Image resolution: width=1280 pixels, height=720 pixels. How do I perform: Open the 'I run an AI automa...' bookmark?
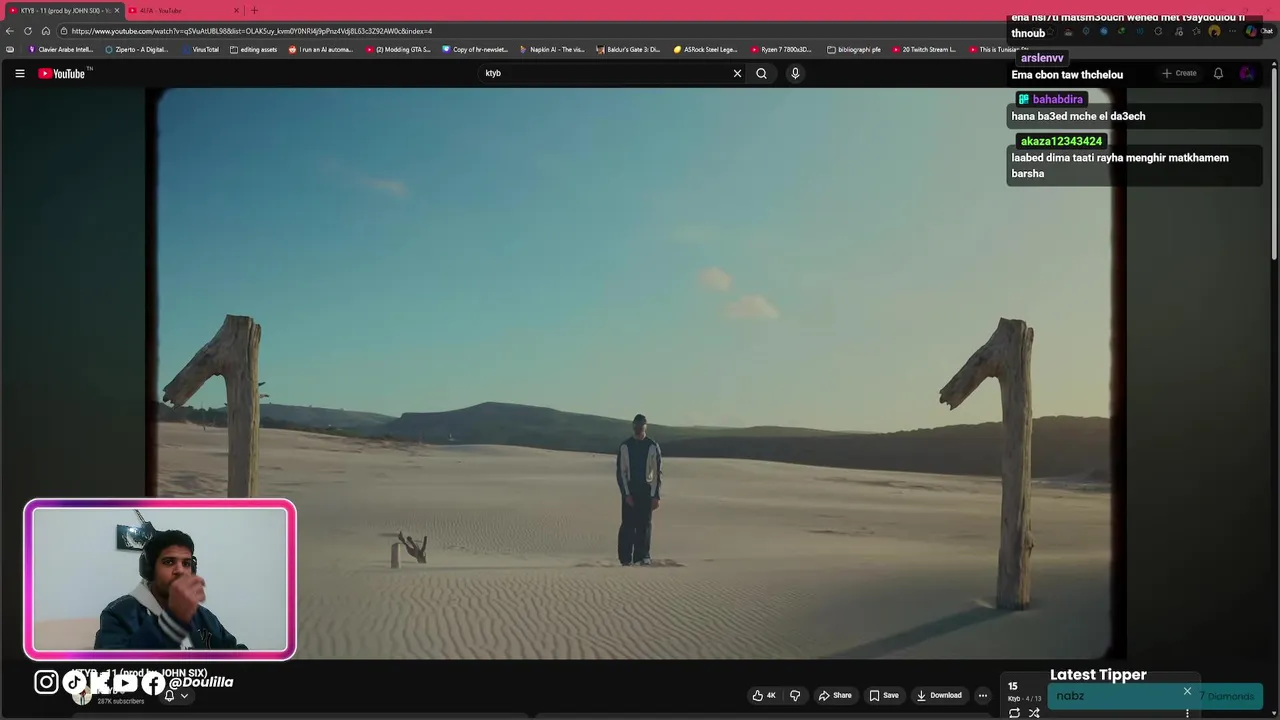click(321, 49)
